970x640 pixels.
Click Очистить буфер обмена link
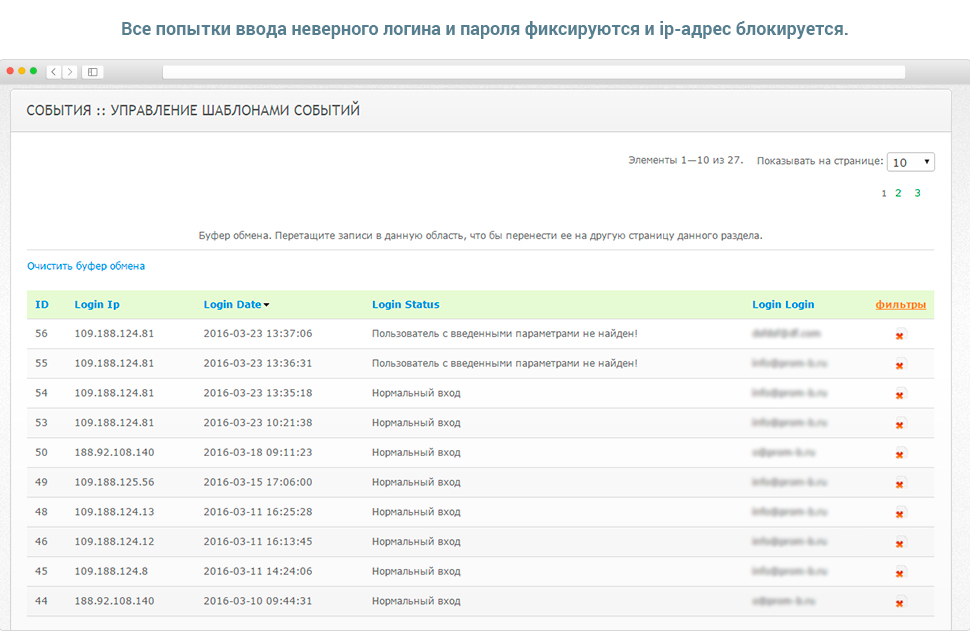(86, 266)
